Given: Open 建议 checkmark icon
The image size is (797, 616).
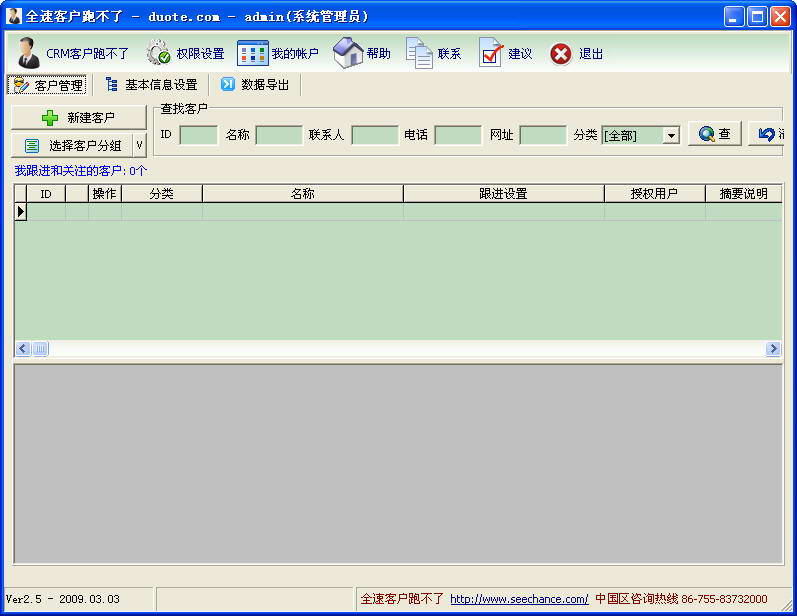Looking at the screenshot, I should [x=491, y=53].
